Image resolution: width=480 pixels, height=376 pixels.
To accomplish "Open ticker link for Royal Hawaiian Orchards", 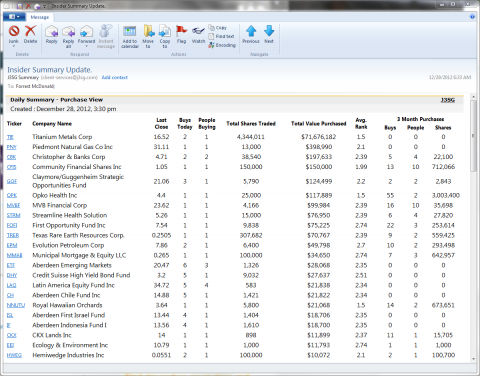I will [x=16, y=305].
